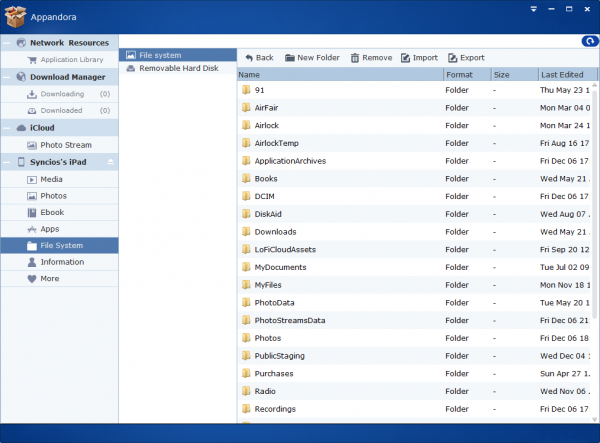Click the Export toolbar button

(466, 58)
